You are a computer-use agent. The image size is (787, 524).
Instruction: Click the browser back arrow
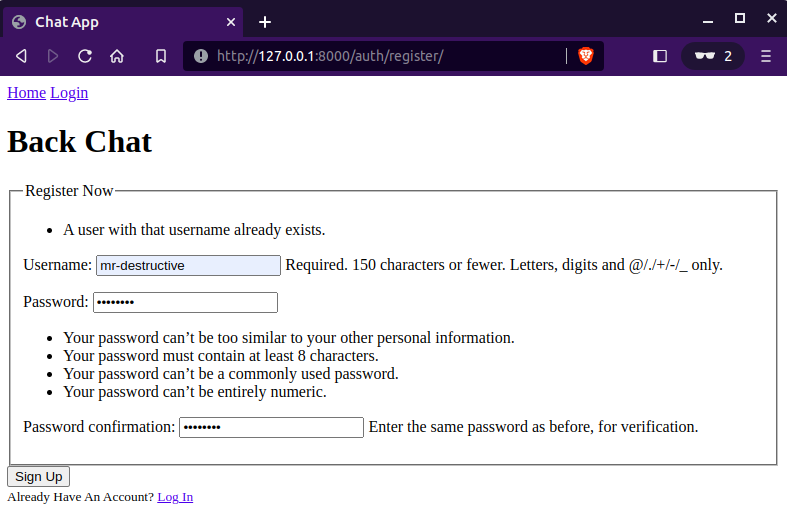21,56
